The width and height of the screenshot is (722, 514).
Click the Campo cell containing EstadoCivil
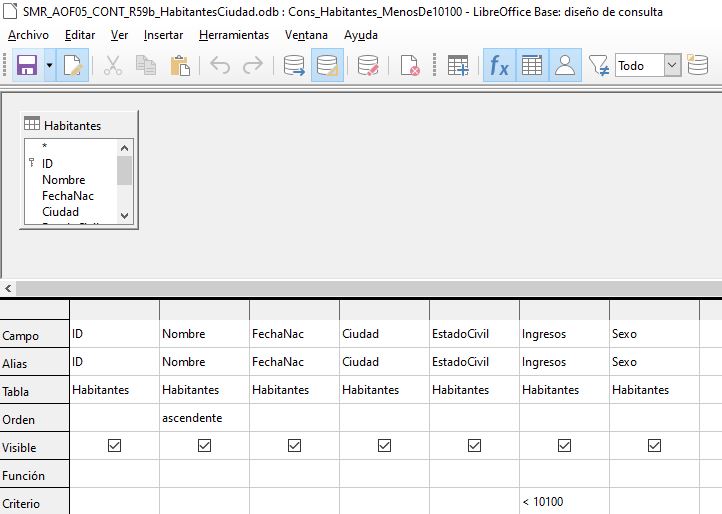(474, 334)
